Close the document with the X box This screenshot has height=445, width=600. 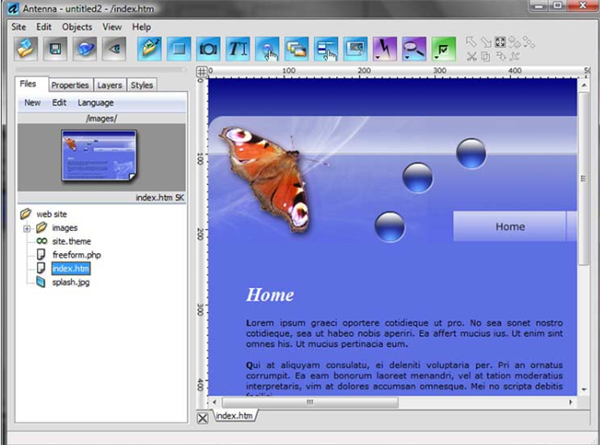click(202, 418)
